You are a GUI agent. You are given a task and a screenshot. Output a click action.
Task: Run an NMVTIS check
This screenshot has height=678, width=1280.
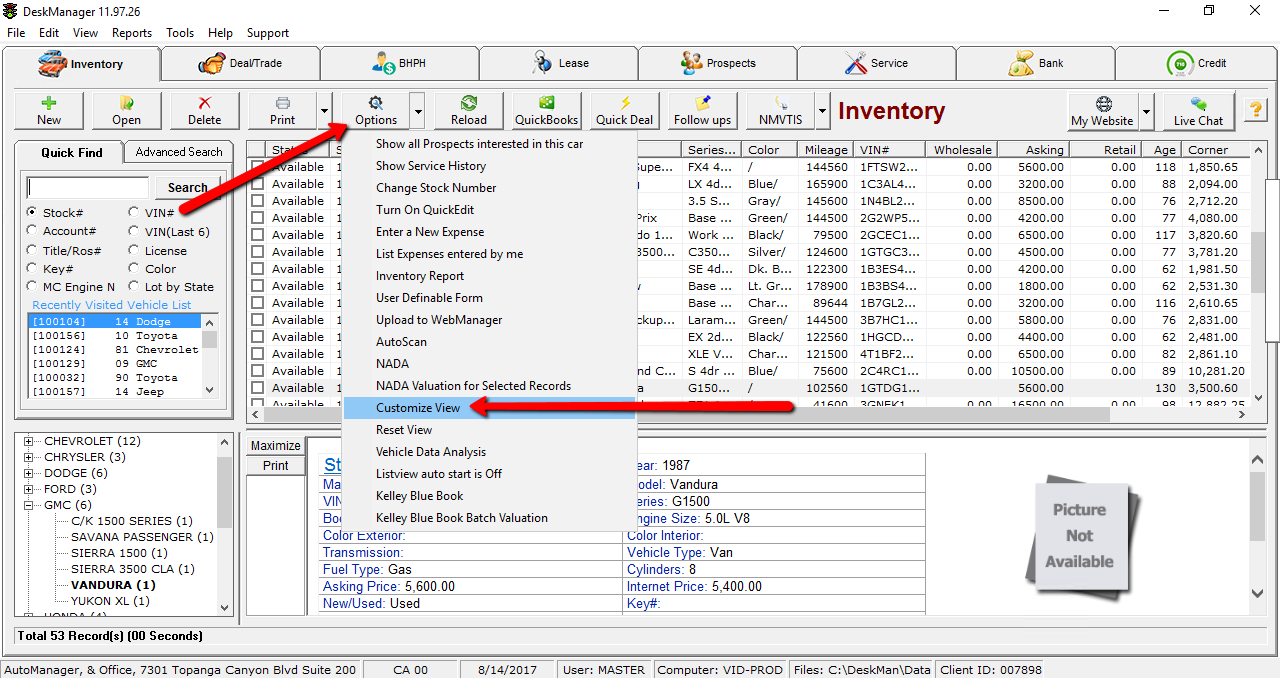pos(781,110)
